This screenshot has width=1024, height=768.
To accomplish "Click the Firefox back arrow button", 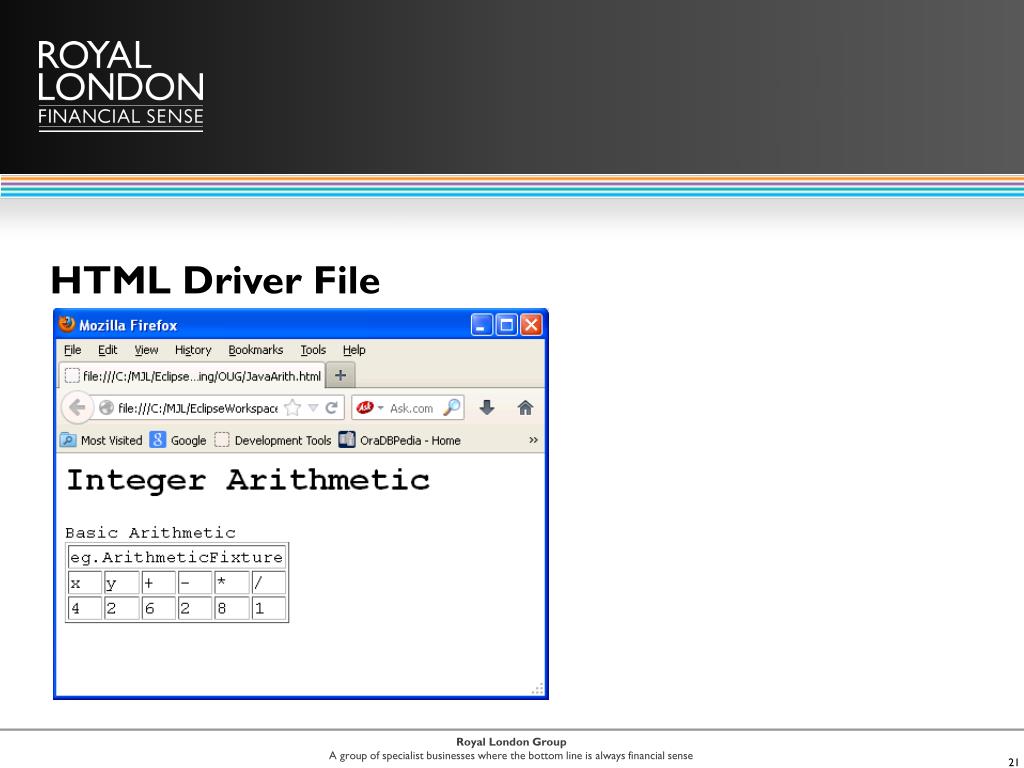I will (77, 408).
